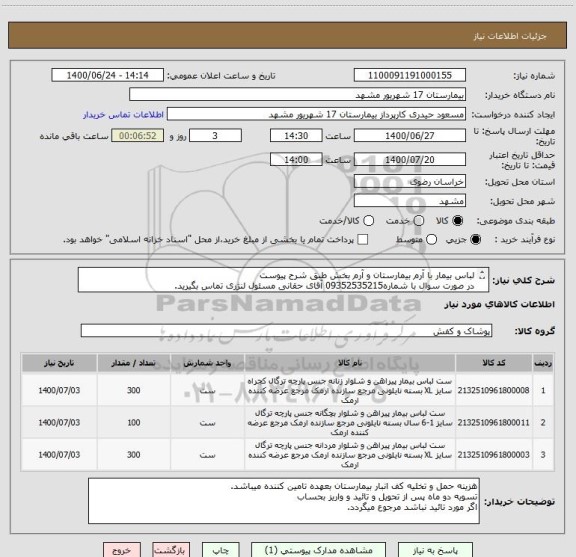Image resolution: width=576 pixels, height=557 pixels.
Task: Select item code 2132510961800003
Action: [x=493, y=454]
